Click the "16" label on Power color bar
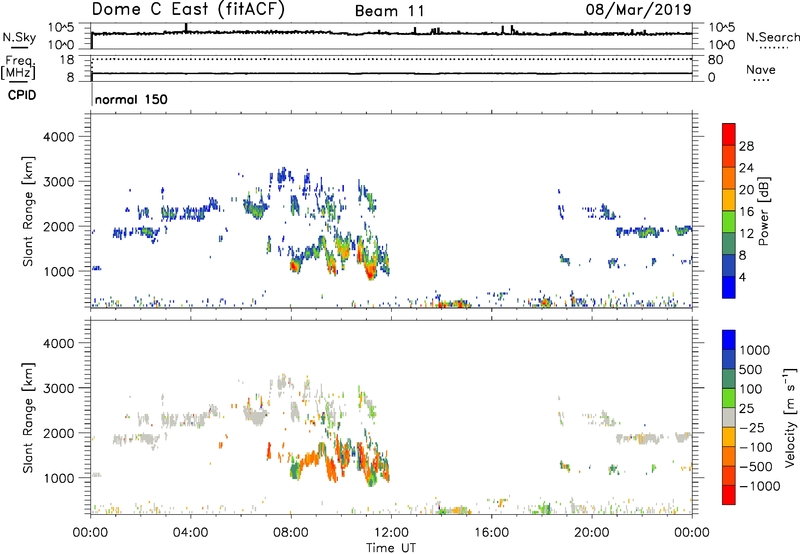The height and width of the screenshot is (554, 800). pyautogui.click(x=746, y=212)
